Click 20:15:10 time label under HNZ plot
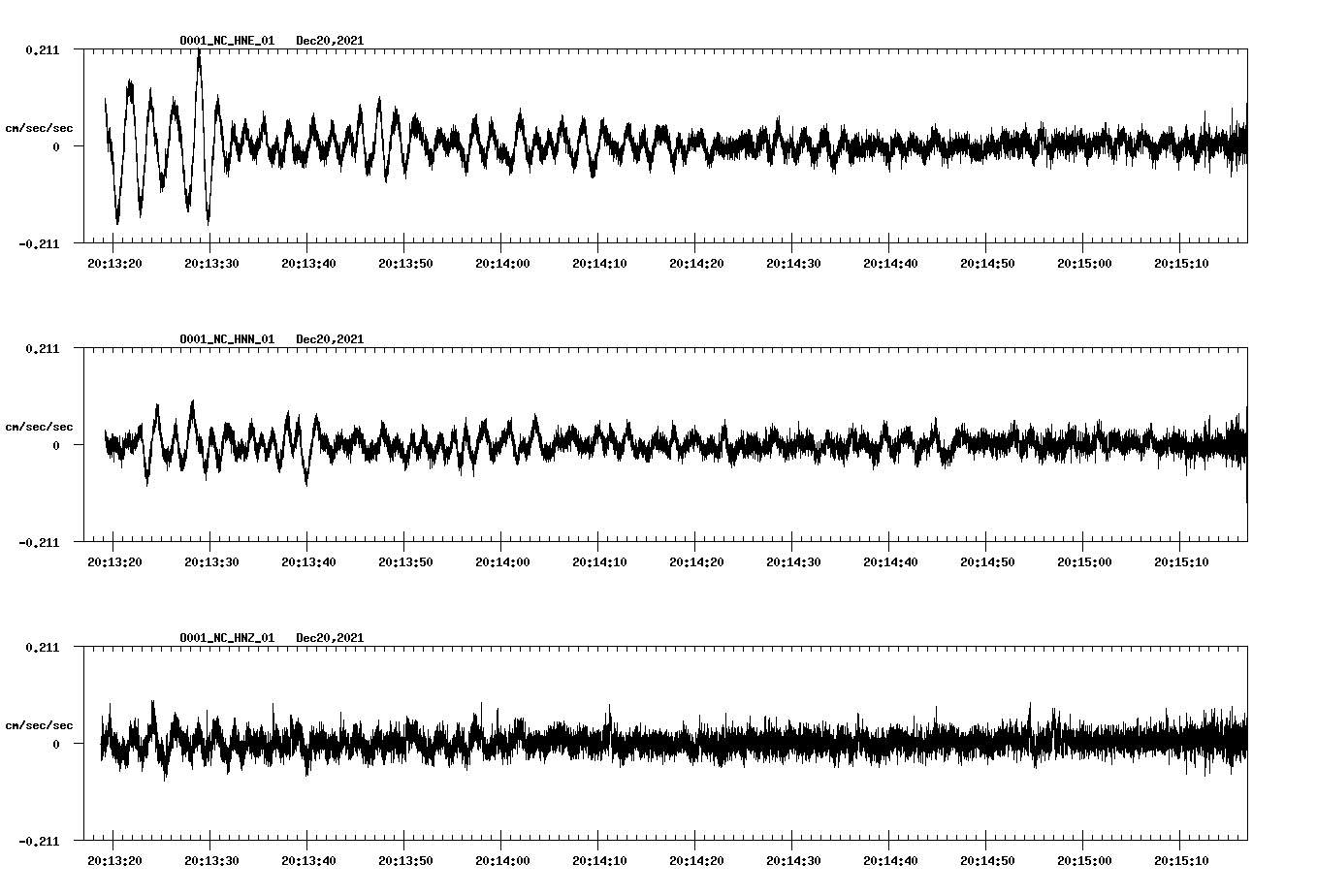1317x896 pixels. (x=1181, y=861)
